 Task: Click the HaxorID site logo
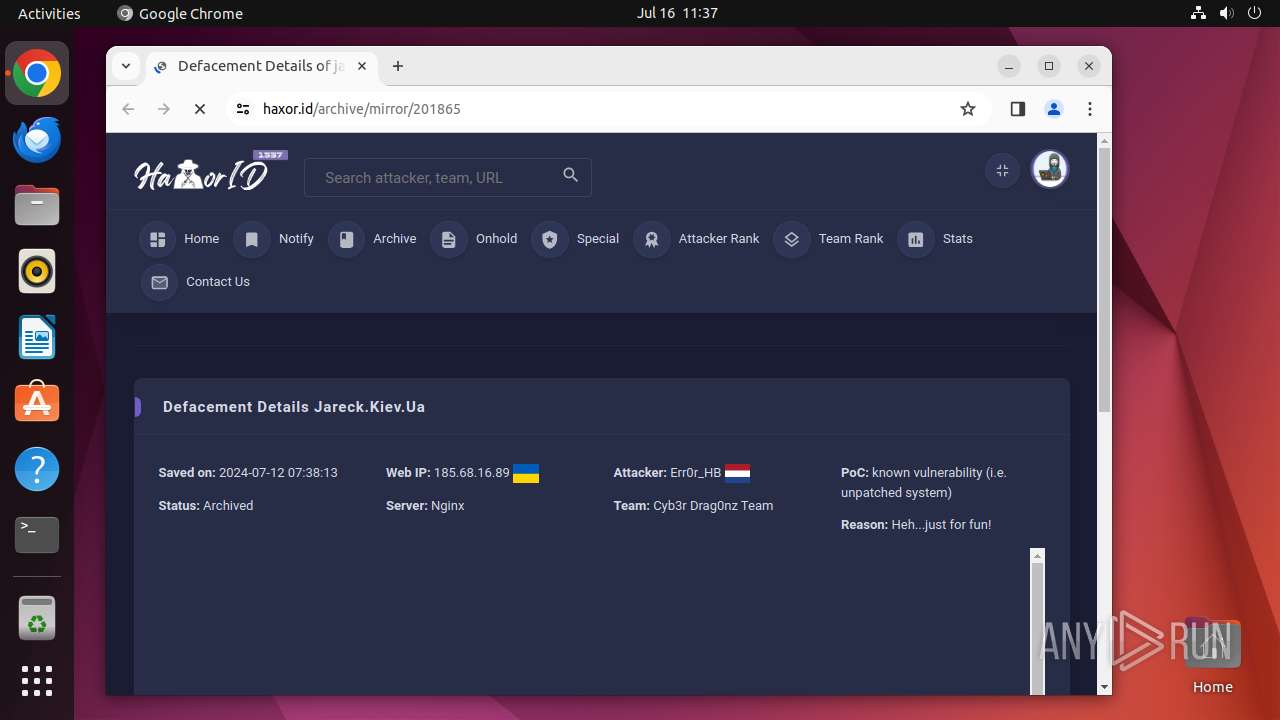(210, 173)
